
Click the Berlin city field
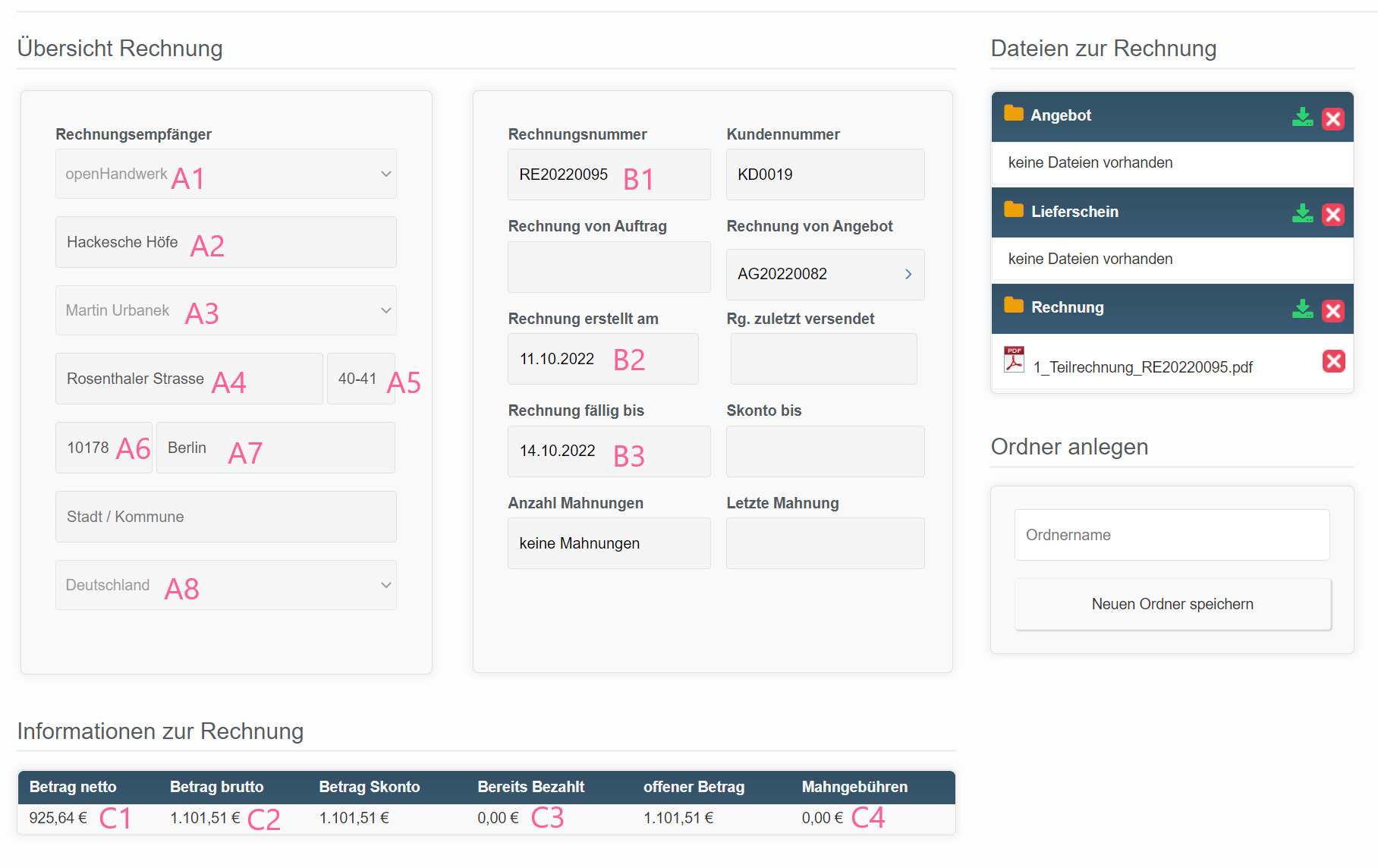tap(275, 448)
